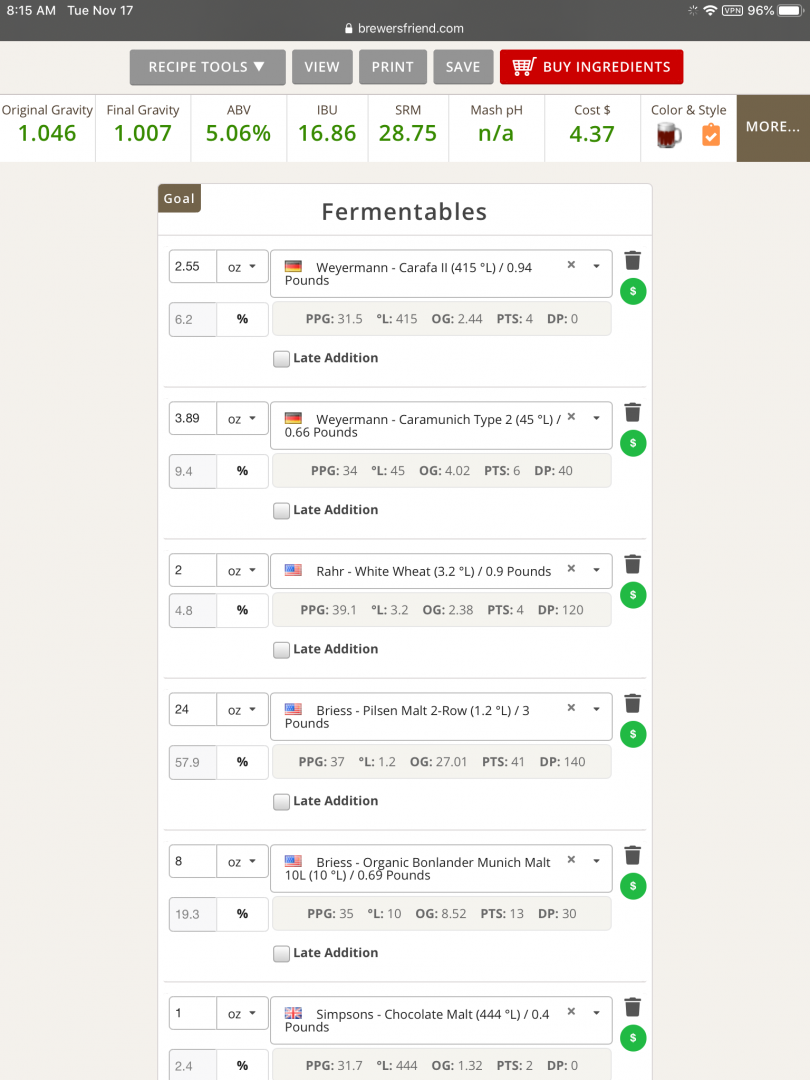Expand the Briess Pilsen Malt fermentable dropdown
This screenshot has width=810, height=1080.
coord(596,709)
